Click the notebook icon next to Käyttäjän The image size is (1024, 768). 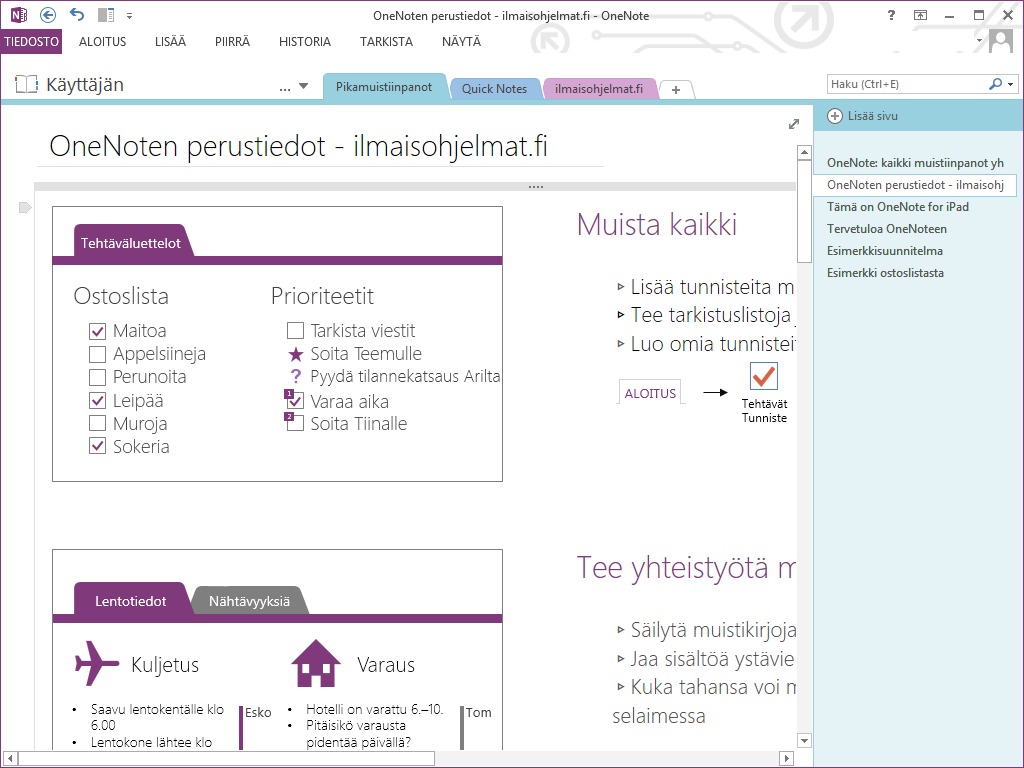(26, 84)
